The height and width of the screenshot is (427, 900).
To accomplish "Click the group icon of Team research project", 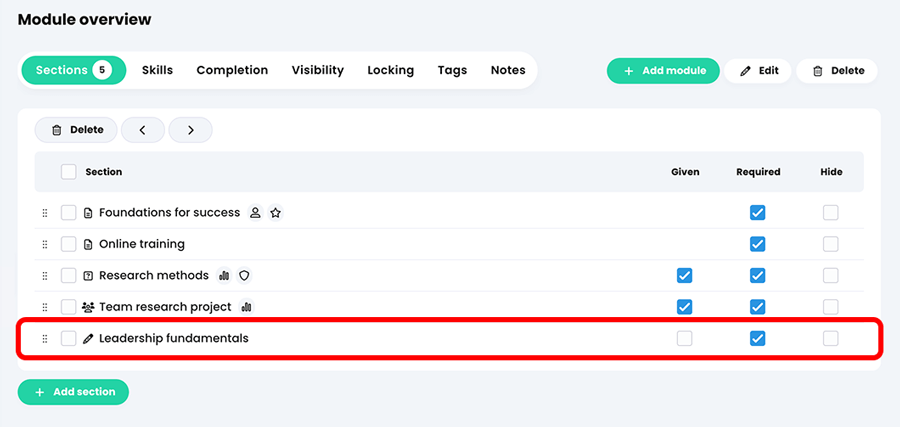I will point(88,308).
